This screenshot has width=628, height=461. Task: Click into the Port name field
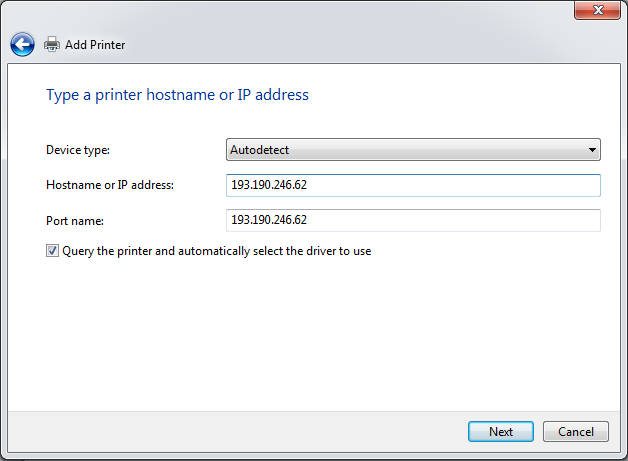pos(413,220)
